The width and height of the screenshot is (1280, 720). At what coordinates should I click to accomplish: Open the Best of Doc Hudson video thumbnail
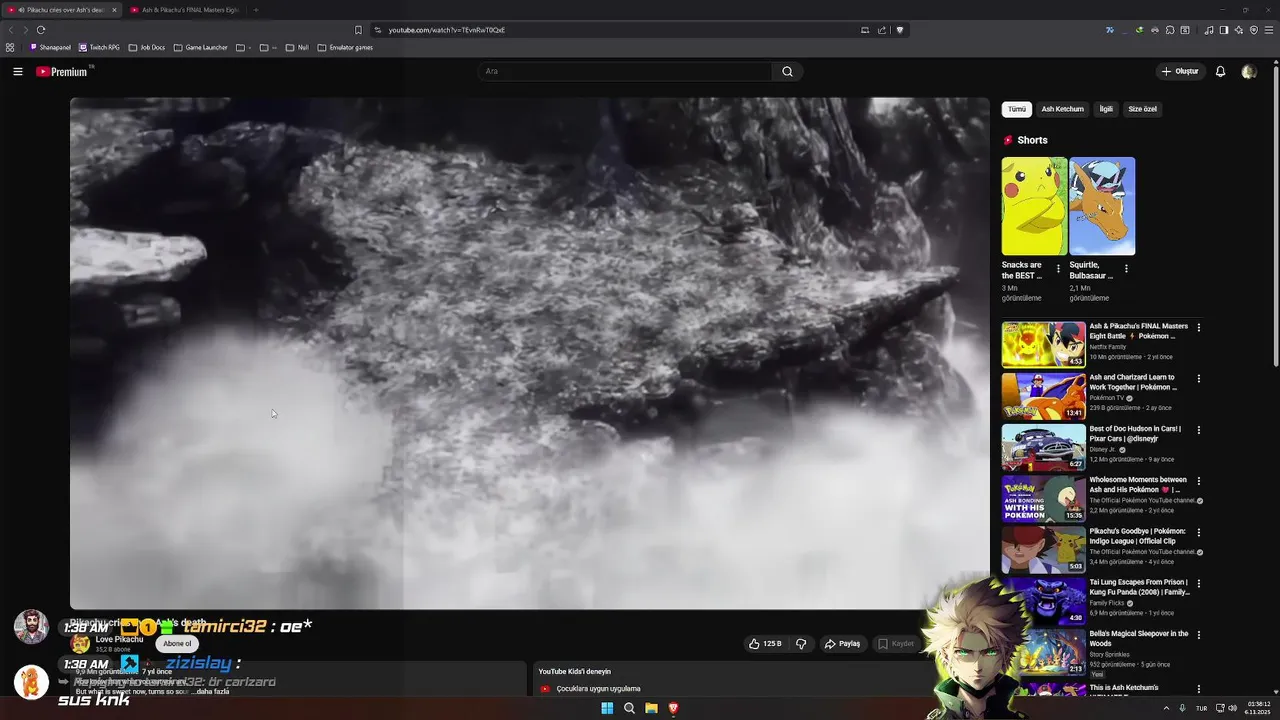coord(1044,447)
